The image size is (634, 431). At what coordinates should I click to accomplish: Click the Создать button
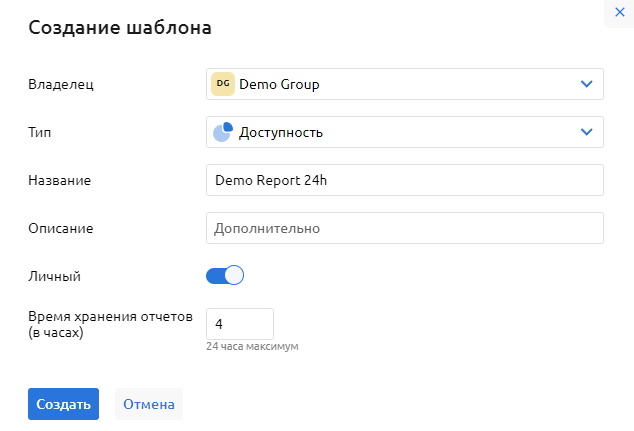(63, 404)
